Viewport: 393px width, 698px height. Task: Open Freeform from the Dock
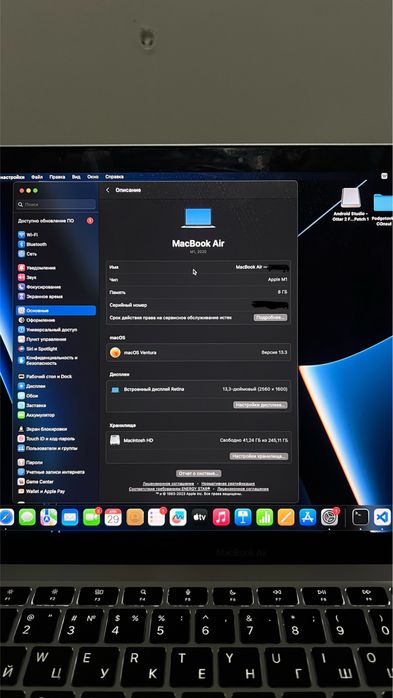(178, 517)
